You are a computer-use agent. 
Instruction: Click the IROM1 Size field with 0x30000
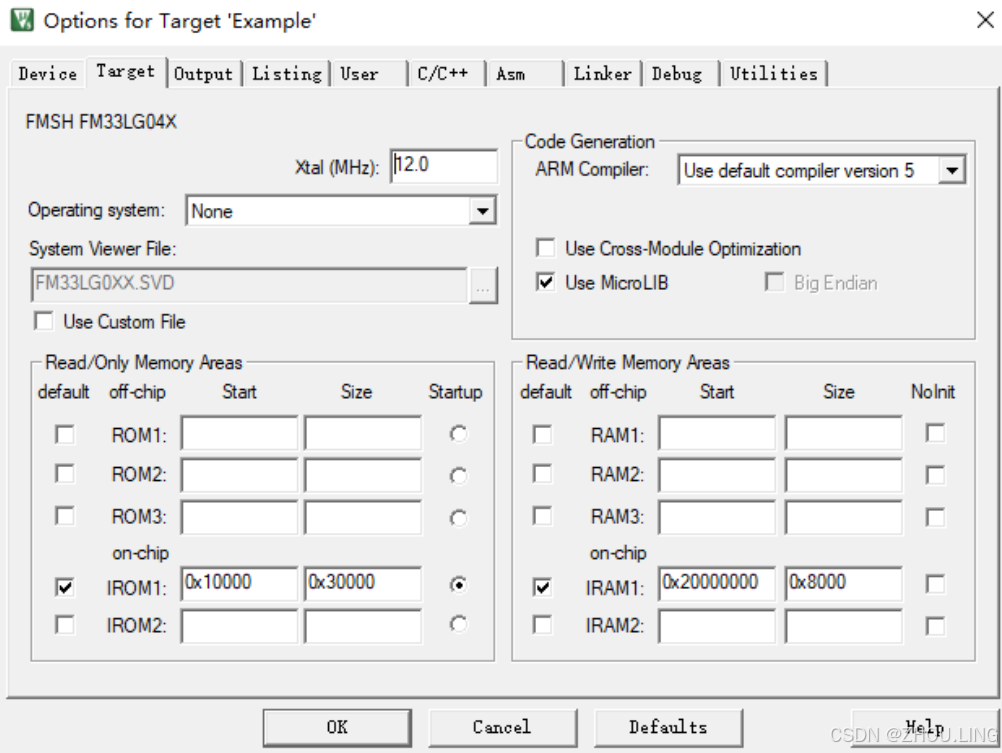363,583
